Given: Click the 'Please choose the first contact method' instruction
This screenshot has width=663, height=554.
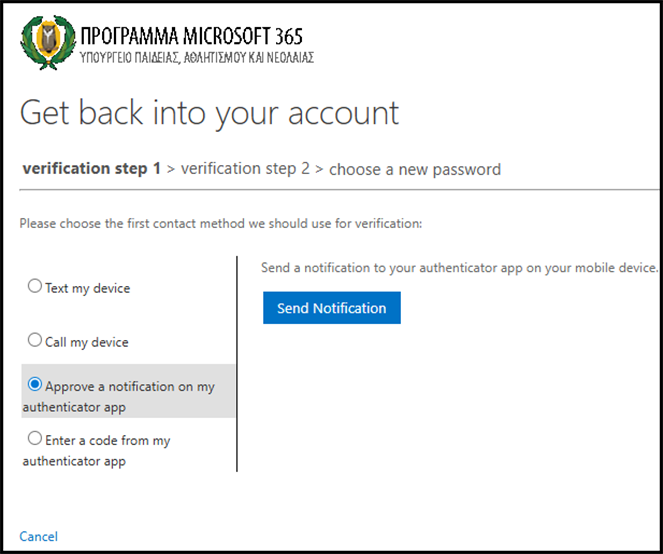Looking at the screenshot, I should coord(220,224).
